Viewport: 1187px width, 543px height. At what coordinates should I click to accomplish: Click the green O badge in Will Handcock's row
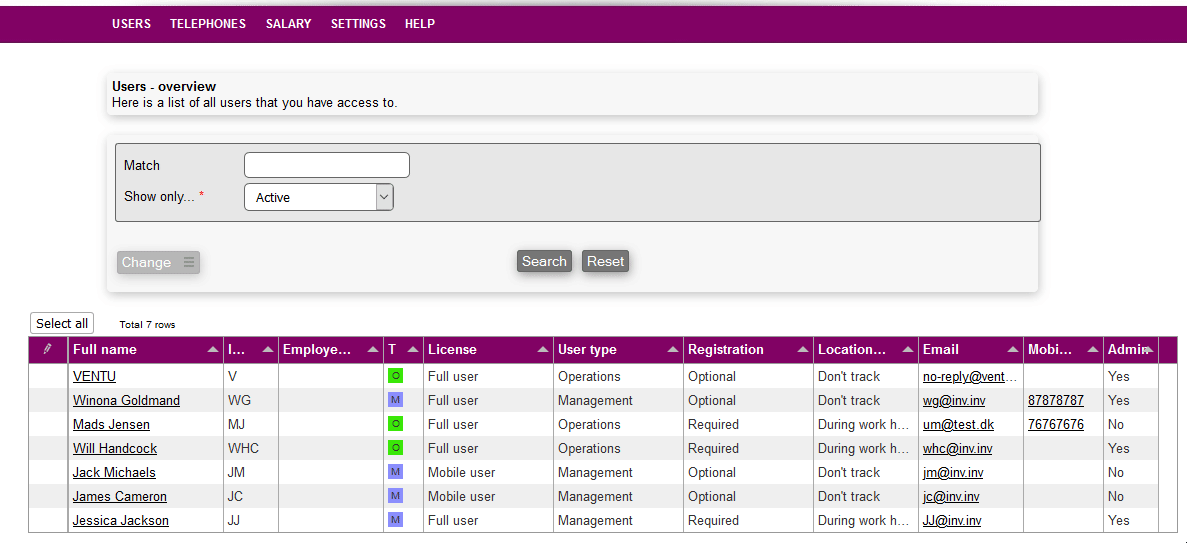coord(395,449)
